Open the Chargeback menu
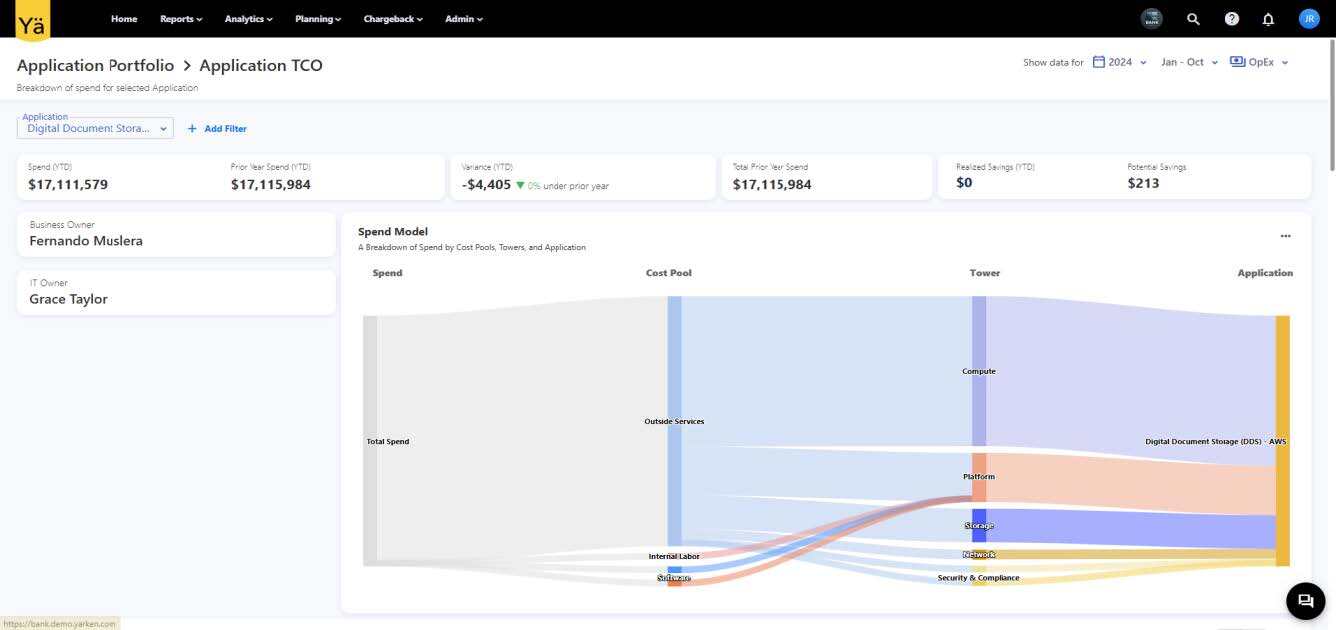 click(390, 18)
